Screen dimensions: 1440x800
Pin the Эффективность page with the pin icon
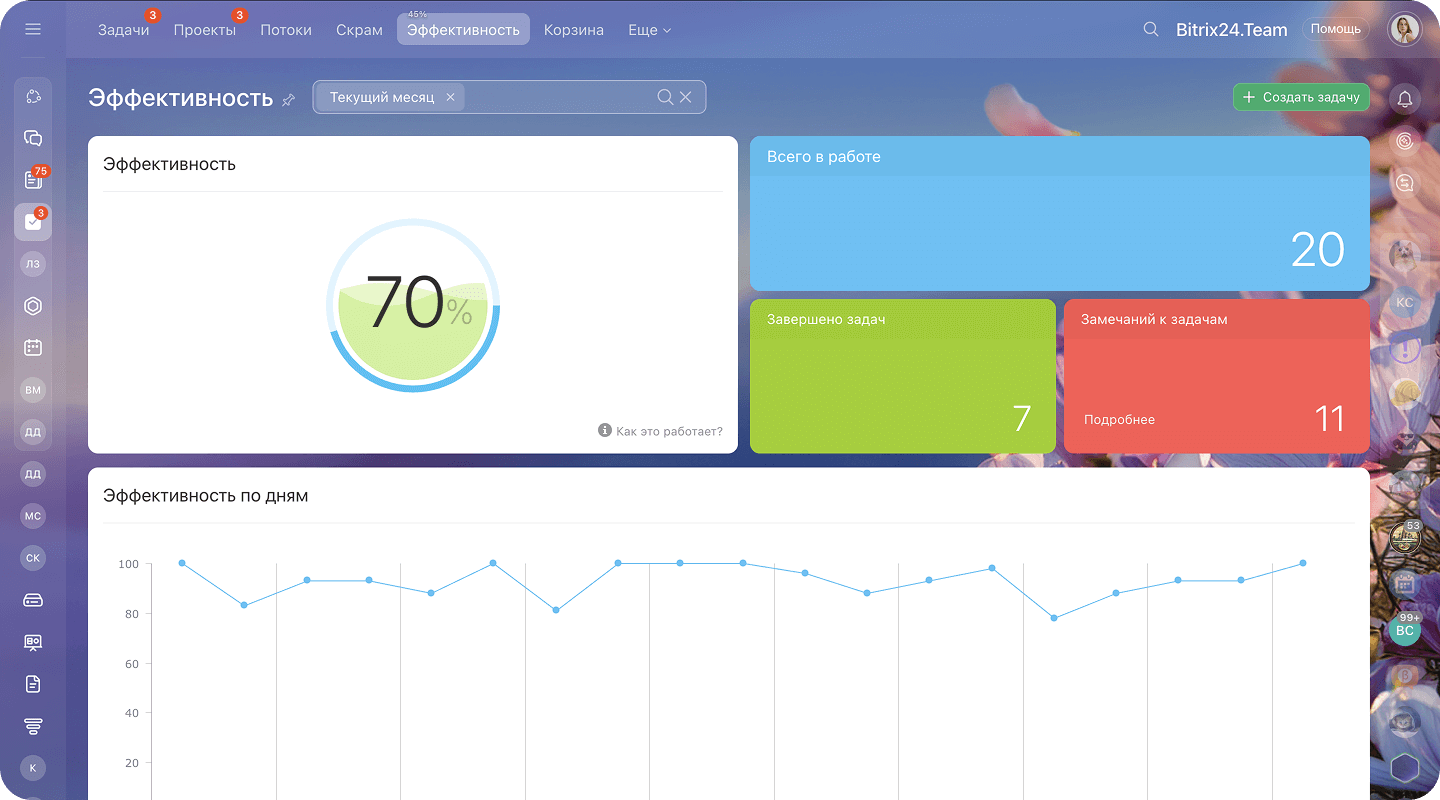click(x=289, y=99)
